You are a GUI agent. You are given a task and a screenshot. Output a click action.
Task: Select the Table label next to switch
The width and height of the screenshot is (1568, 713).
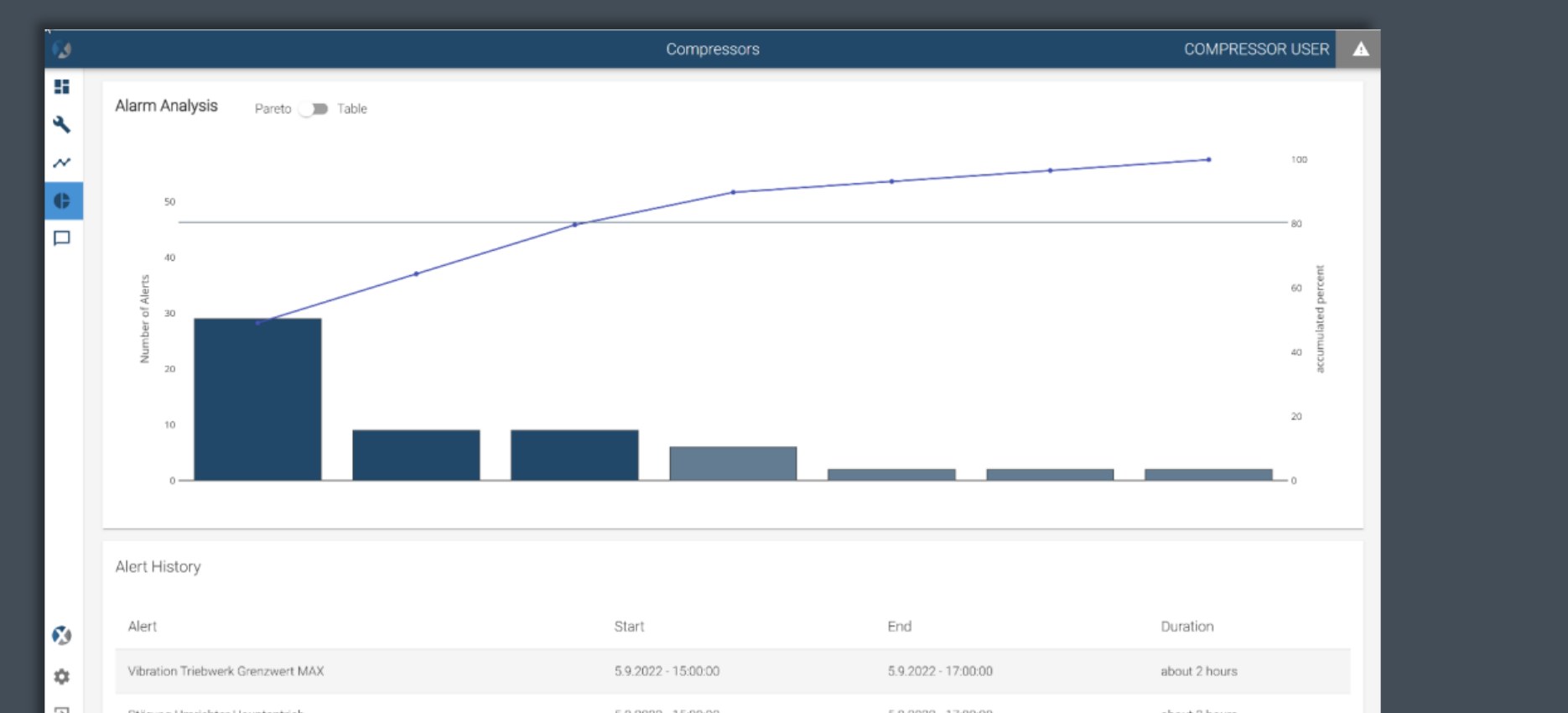352,109
